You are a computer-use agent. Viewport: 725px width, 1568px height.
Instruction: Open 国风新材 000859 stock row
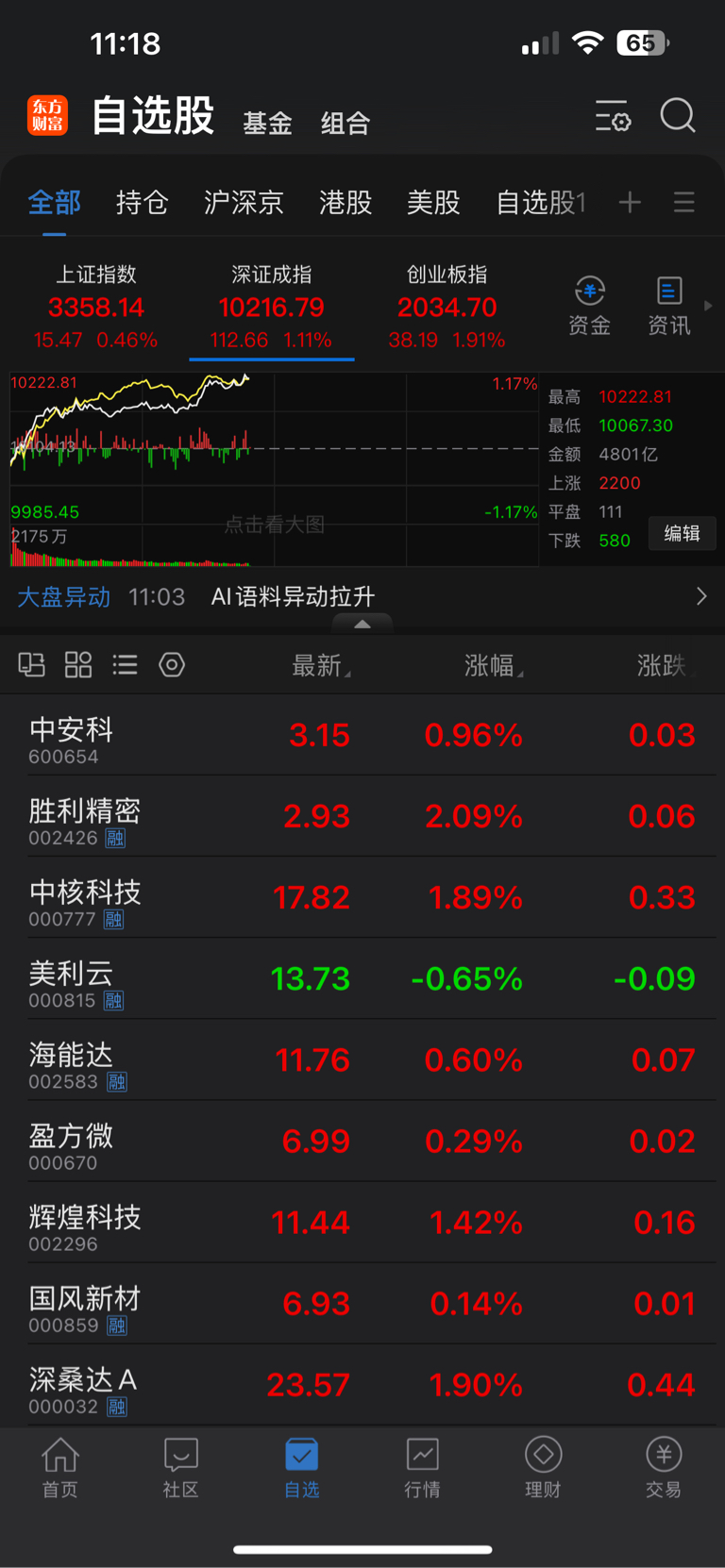(362, 1303)
